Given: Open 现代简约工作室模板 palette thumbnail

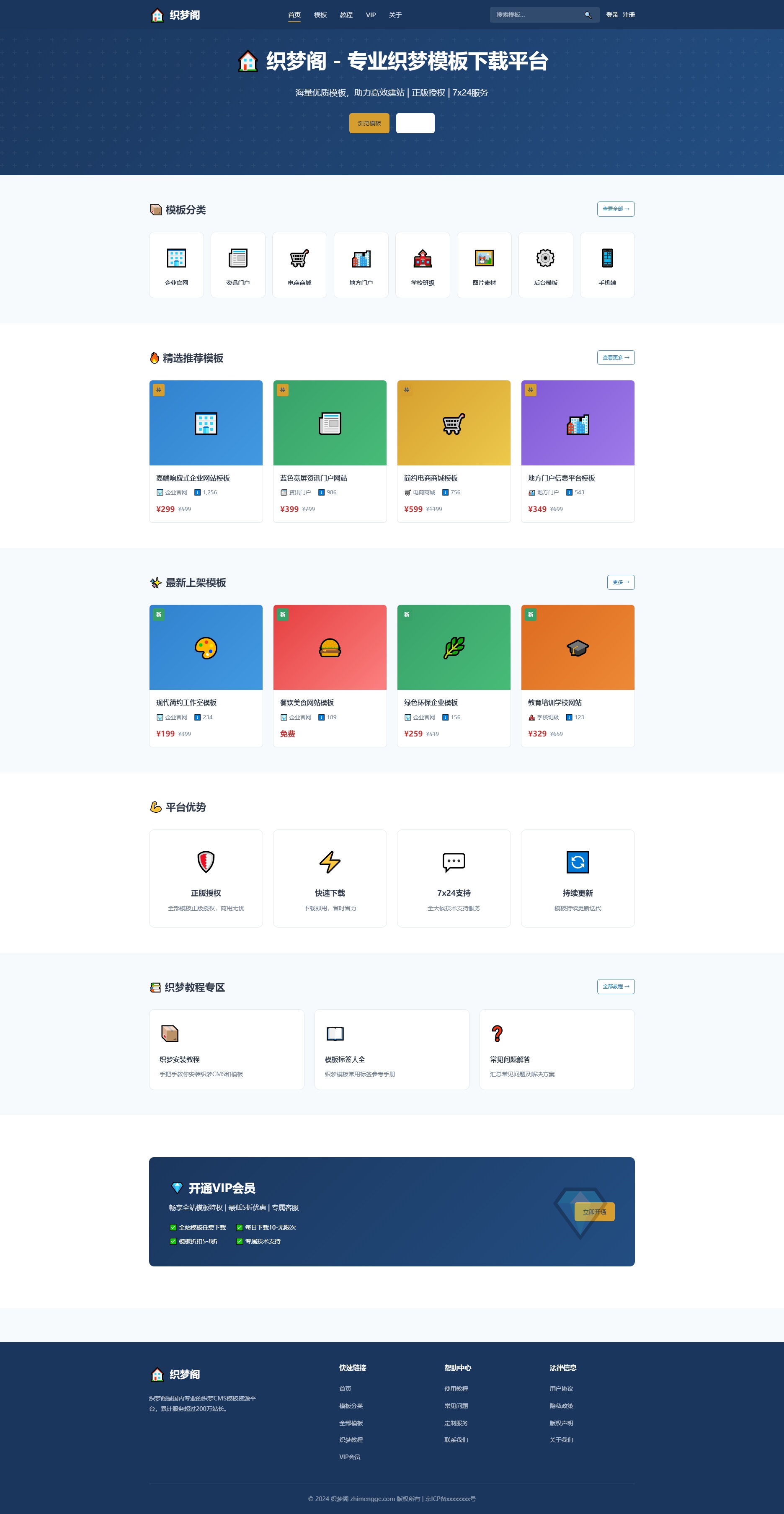Looking at the screenshot, I should [206, 647].
